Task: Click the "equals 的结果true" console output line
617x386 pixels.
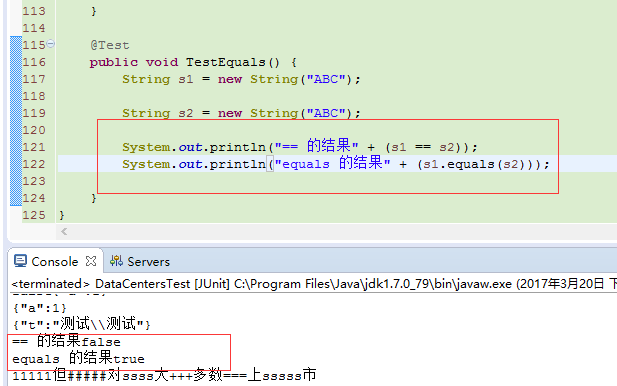Action: [78, 358]
